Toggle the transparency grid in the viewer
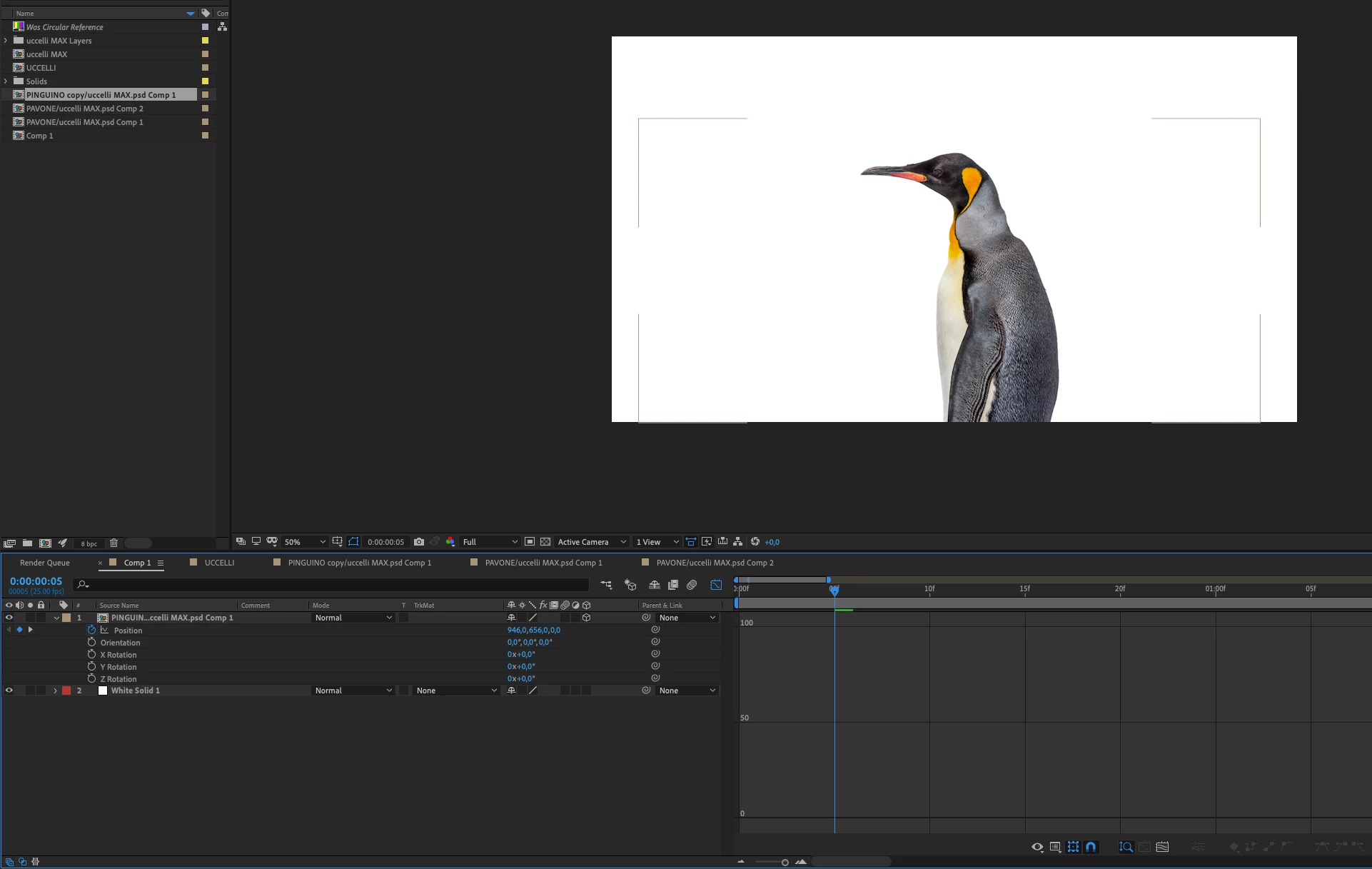 (545, 542)
